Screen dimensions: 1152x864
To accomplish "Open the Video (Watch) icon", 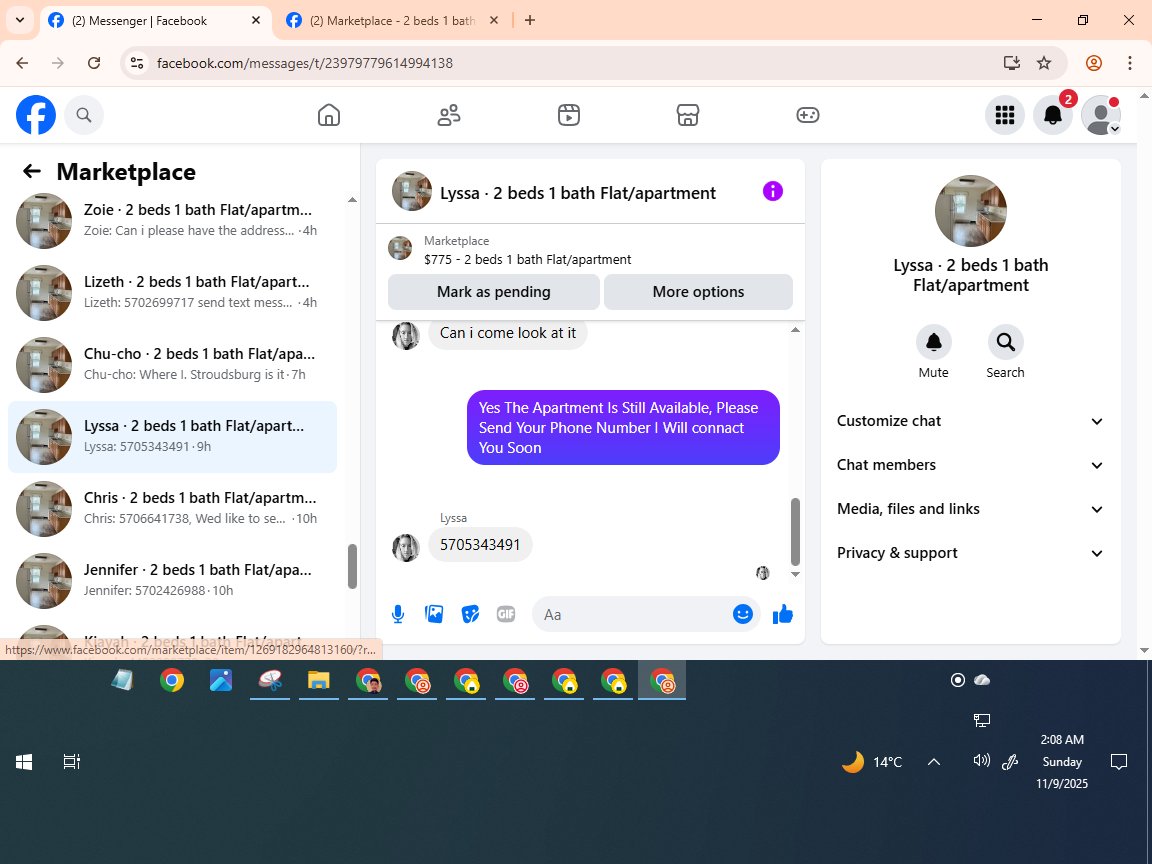I will point(569,115).
